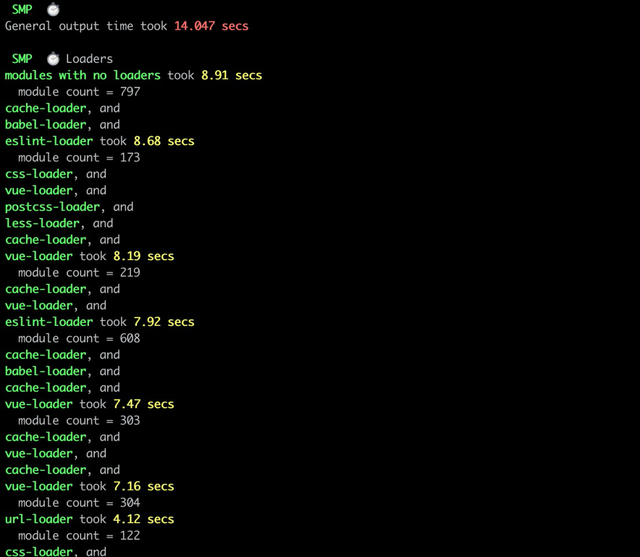The height and width of the screenshot is (557, 640).
Task: Click the '7.92 secs' timing value
Action: 164,322
